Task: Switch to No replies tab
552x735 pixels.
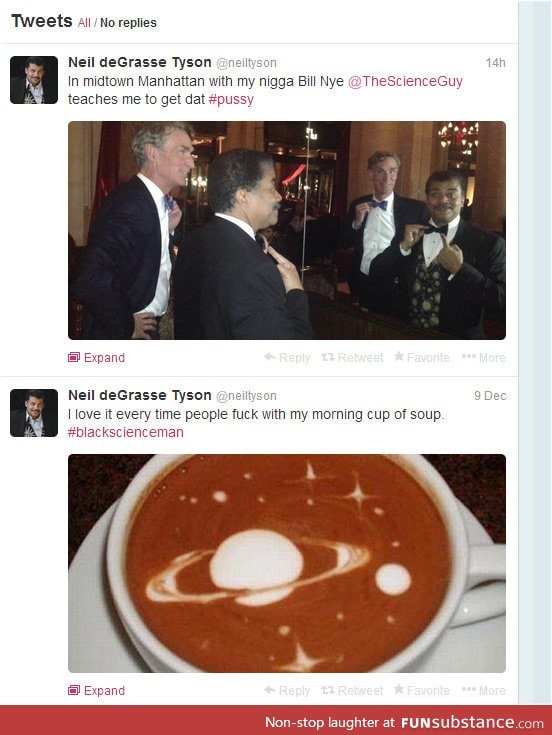Action: point(128,22)
